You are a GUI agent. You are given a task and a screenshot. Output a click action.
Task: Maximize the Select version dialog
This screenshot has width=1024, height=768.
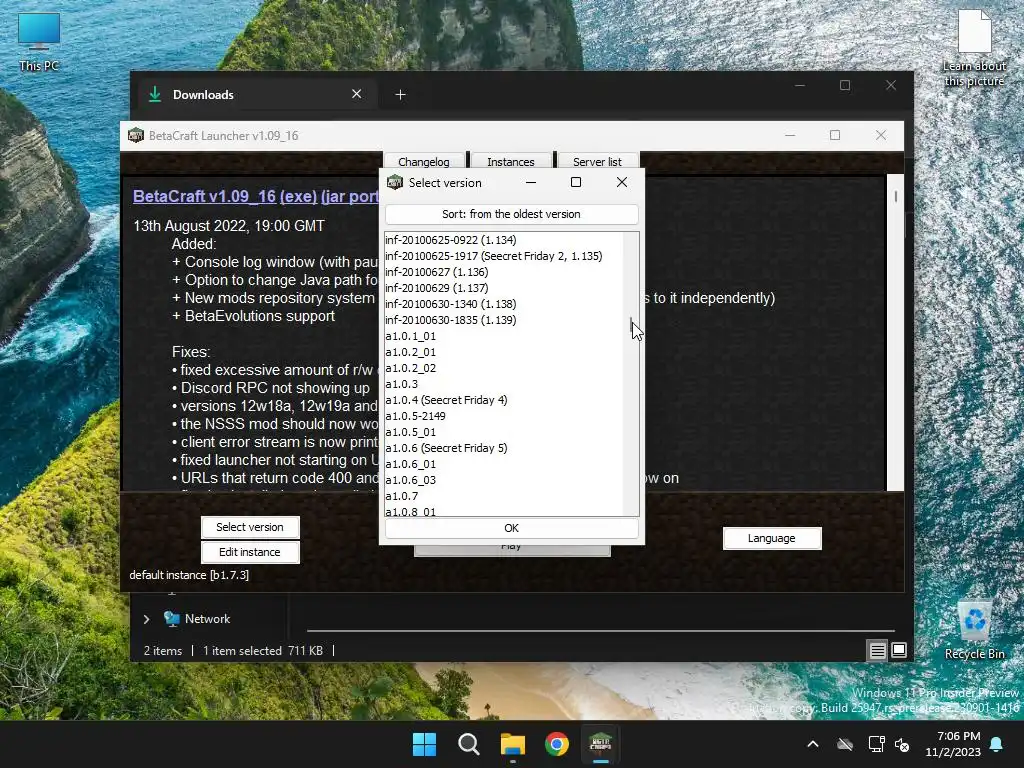point(576,182)
